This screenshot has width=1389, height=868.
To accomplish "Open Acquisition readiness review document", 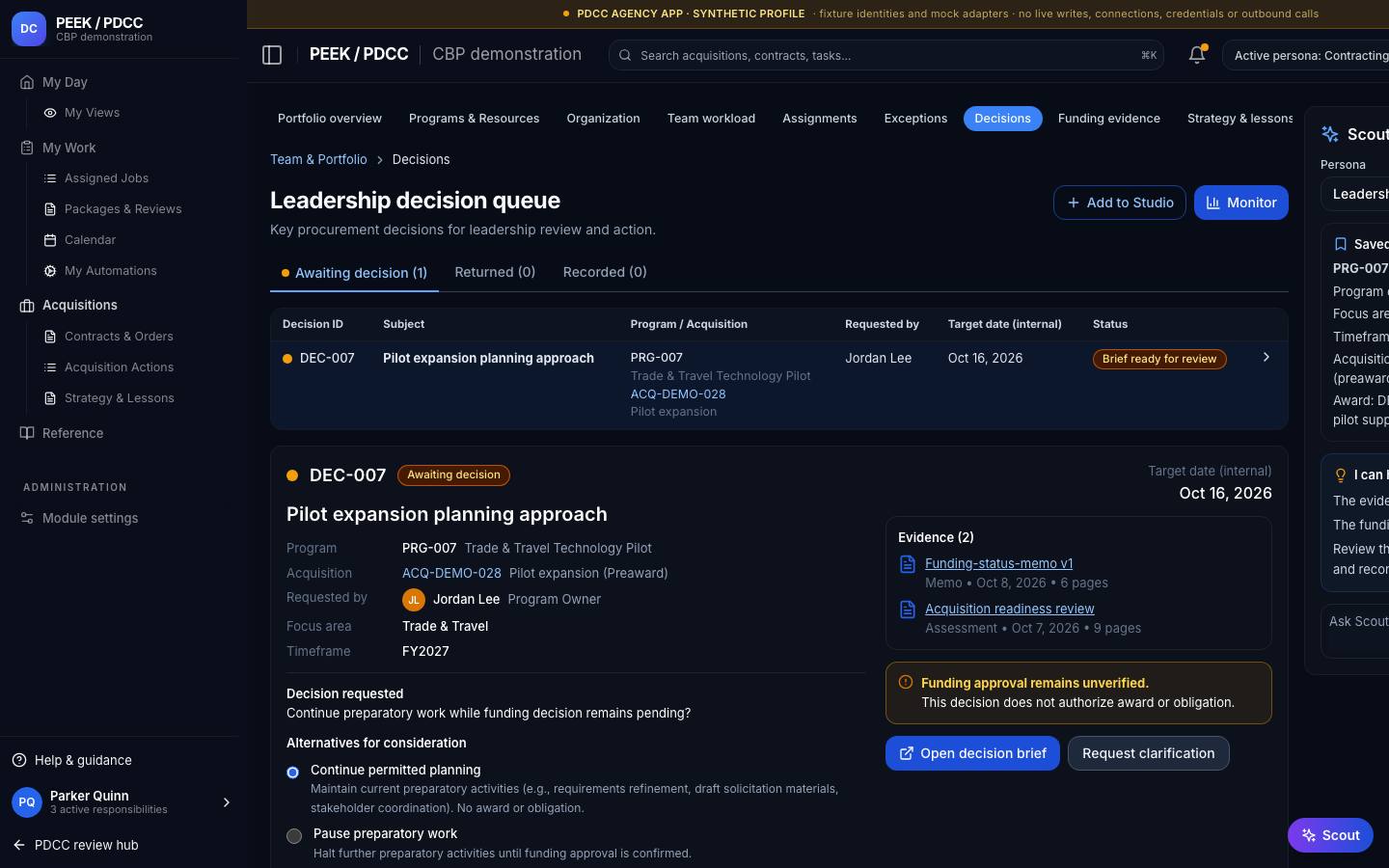I will [x=1009, y=609].
